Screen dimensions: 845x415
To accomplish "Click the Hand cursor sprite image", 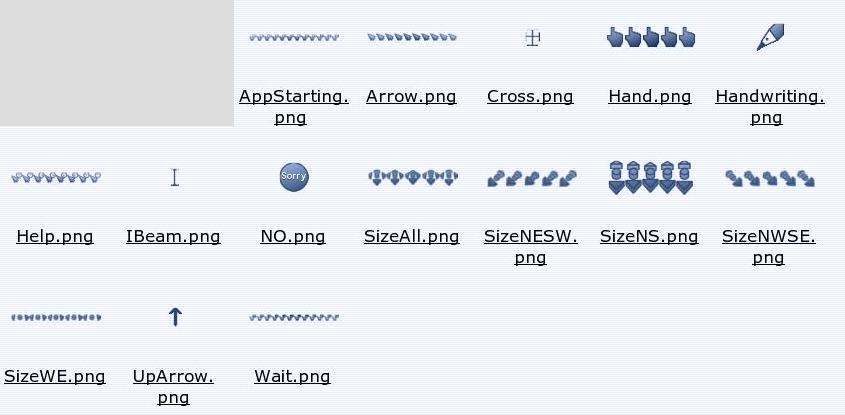I will [x=651, y=37].
